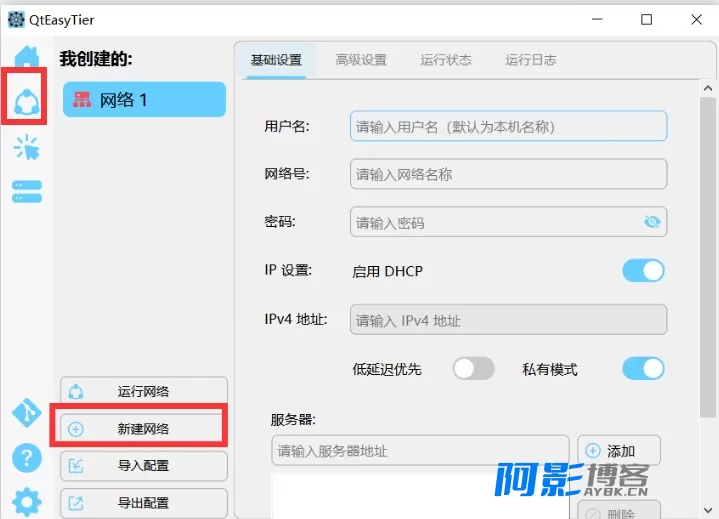
Task: Select the network sidebar icon
Action: coord(27,101)
